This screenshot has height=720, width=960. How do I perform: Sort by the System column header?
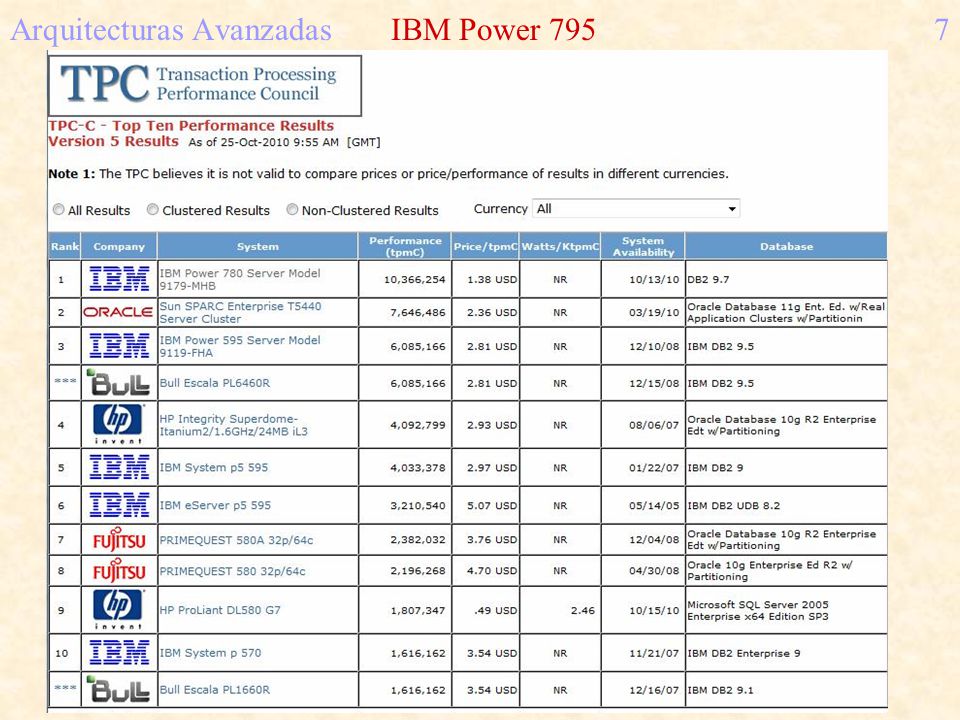(258, 246)
